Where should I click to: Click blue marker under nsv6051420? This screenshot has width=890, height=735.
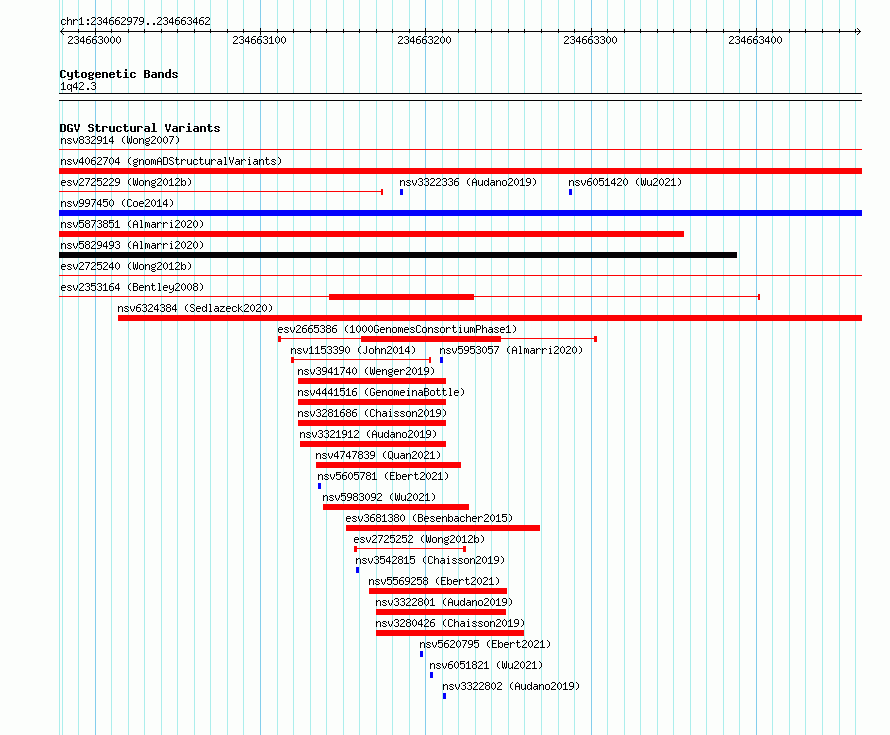[570, 192]
